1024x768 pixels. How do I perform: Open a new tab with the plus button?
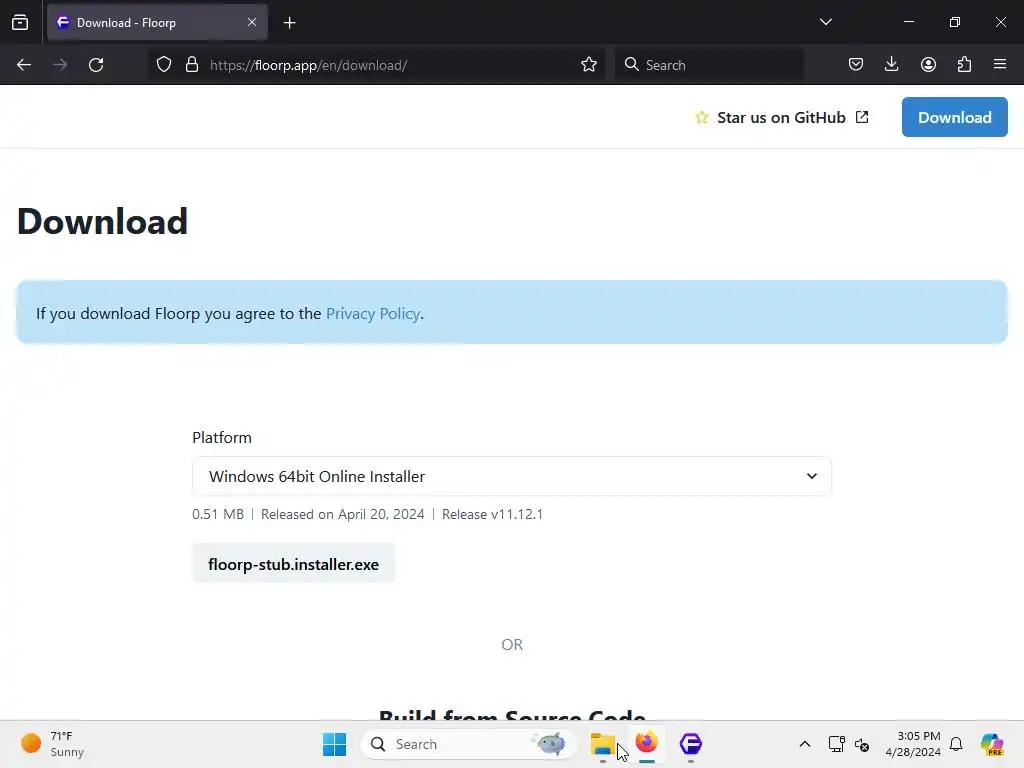coord(289,23)
